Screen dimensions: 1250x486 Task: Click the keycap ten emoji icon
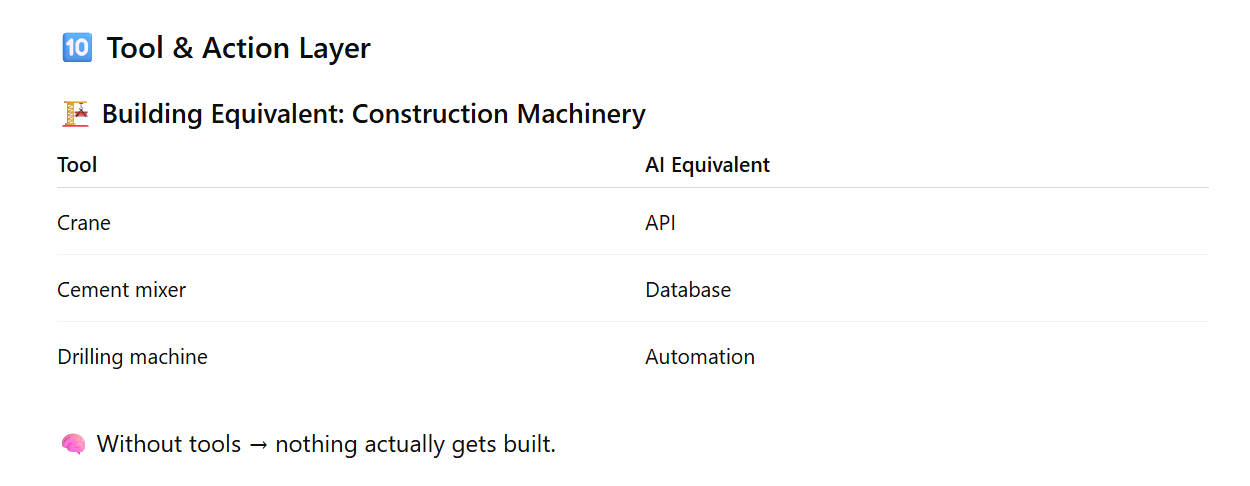[76, 48]
